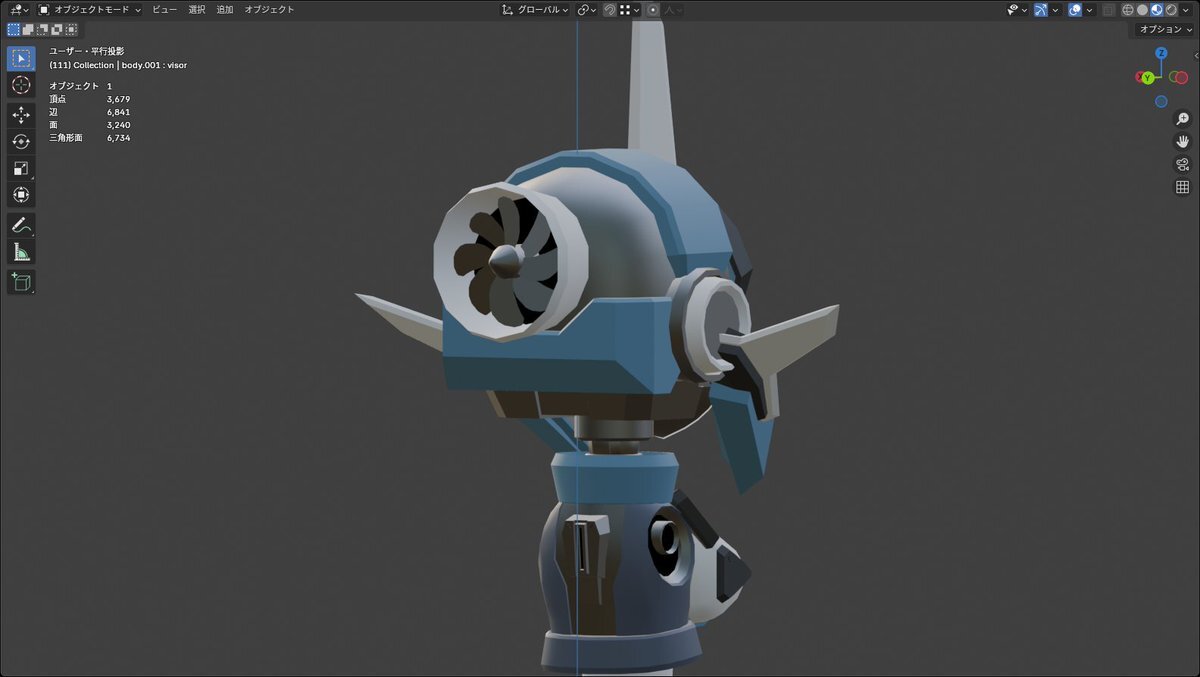
Task: Switch perspective/orthographic with the grid icon
Action: 1182,187
